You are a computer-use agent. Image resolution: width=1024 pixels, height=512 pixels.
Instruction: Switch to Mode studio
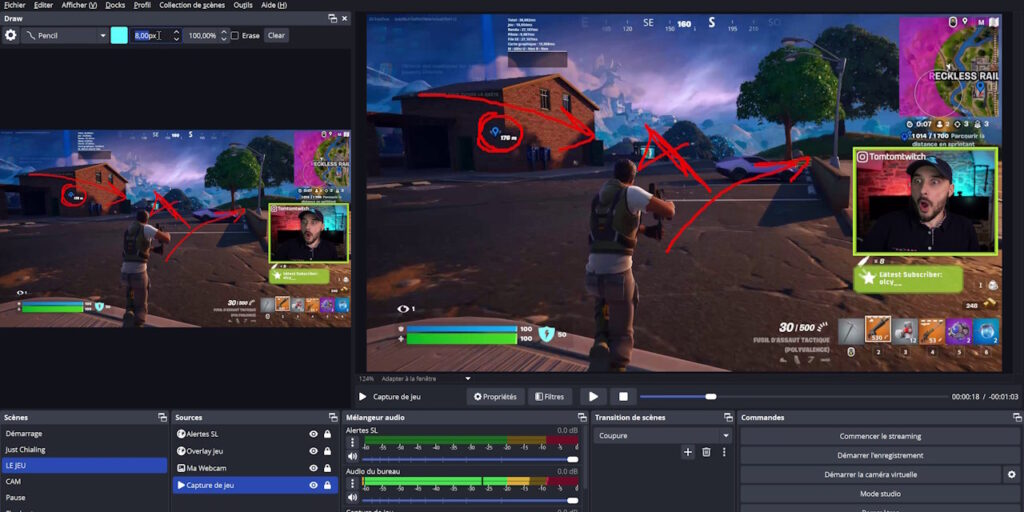(x=880, y=494)
